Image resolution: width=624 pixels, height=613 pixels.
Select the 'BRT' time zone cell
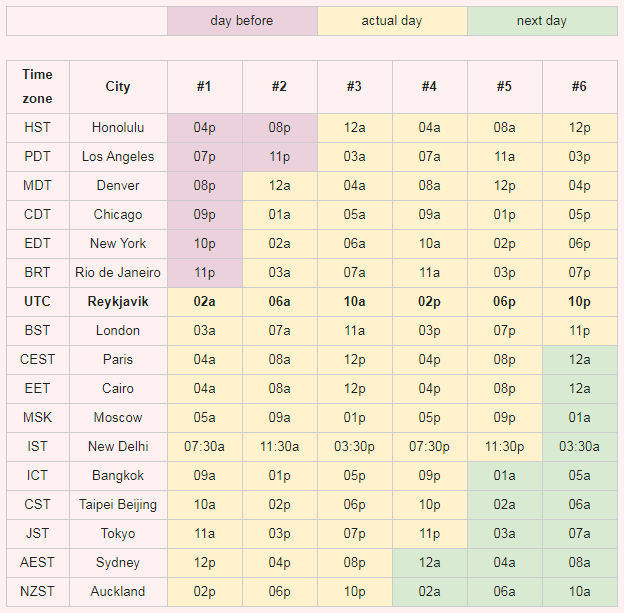tap(38, 273)
